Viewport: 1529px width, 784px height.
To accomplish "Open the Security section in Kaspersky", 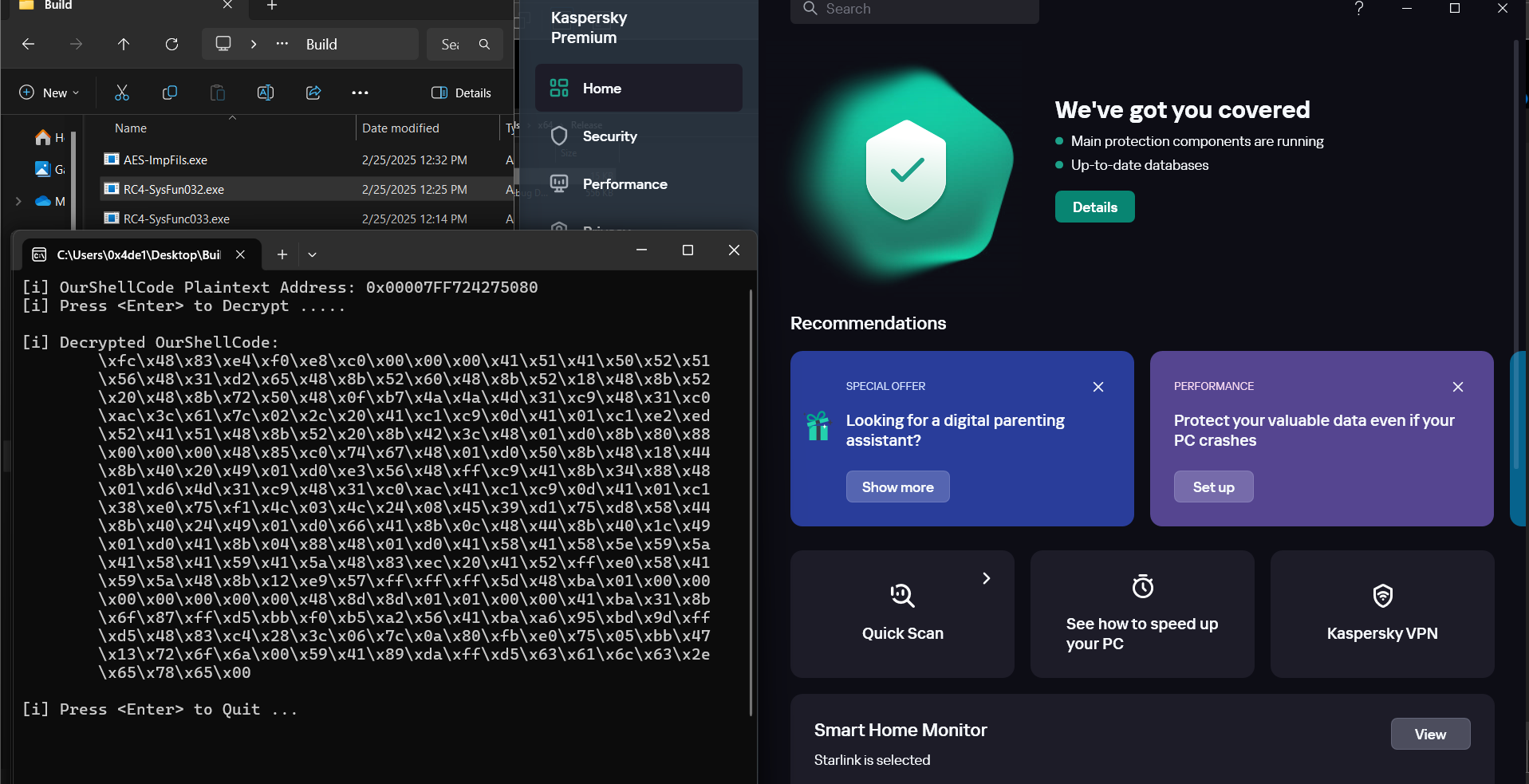I will click(x=638, y=136).
